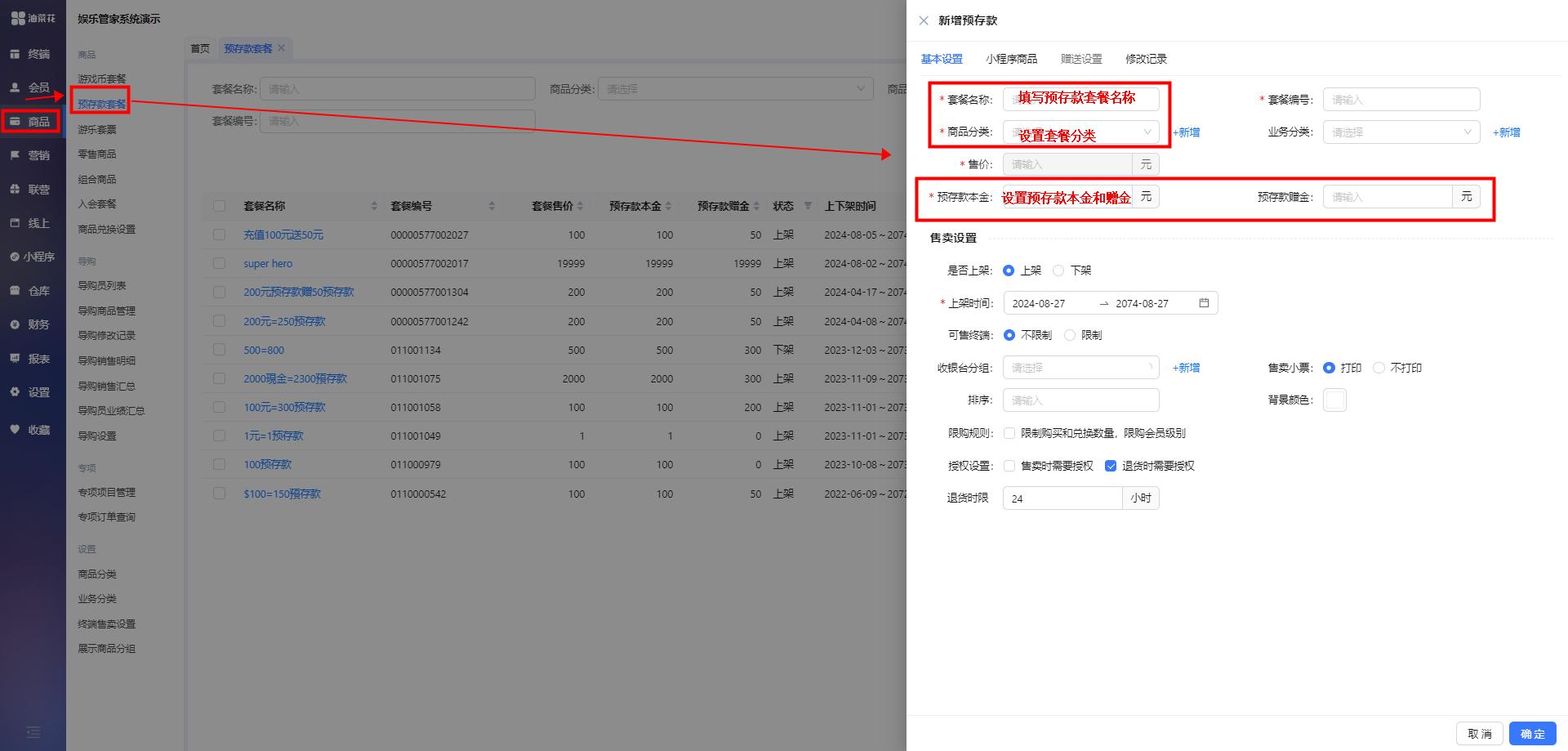The width and height of the screenshot is (1568, 751).
Task: Expand the 商品分类 filter dropdown in the list
Action: point(735,89)
